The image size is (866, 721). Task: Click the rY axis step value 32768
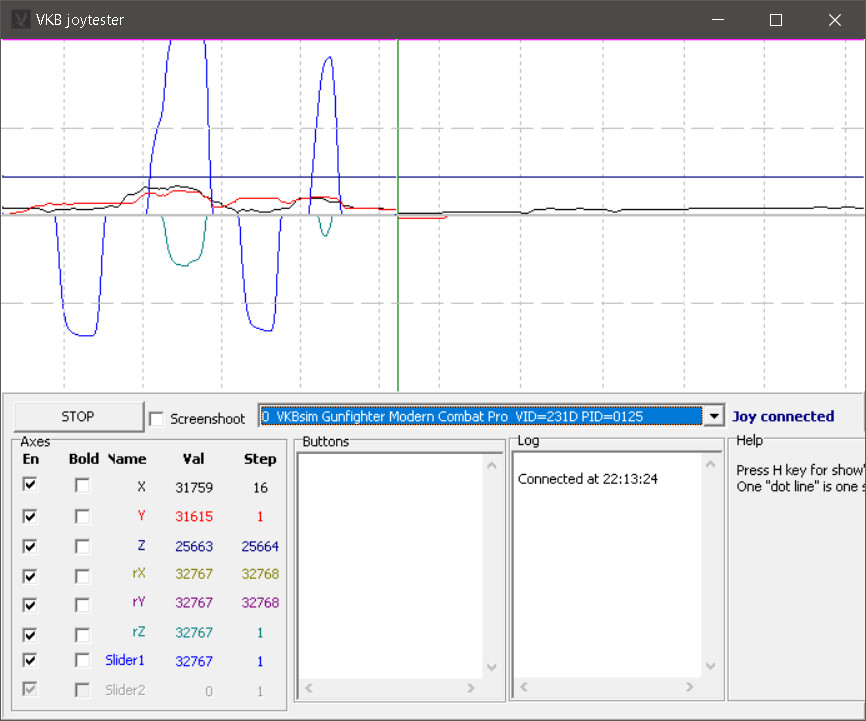coord(260,603)
